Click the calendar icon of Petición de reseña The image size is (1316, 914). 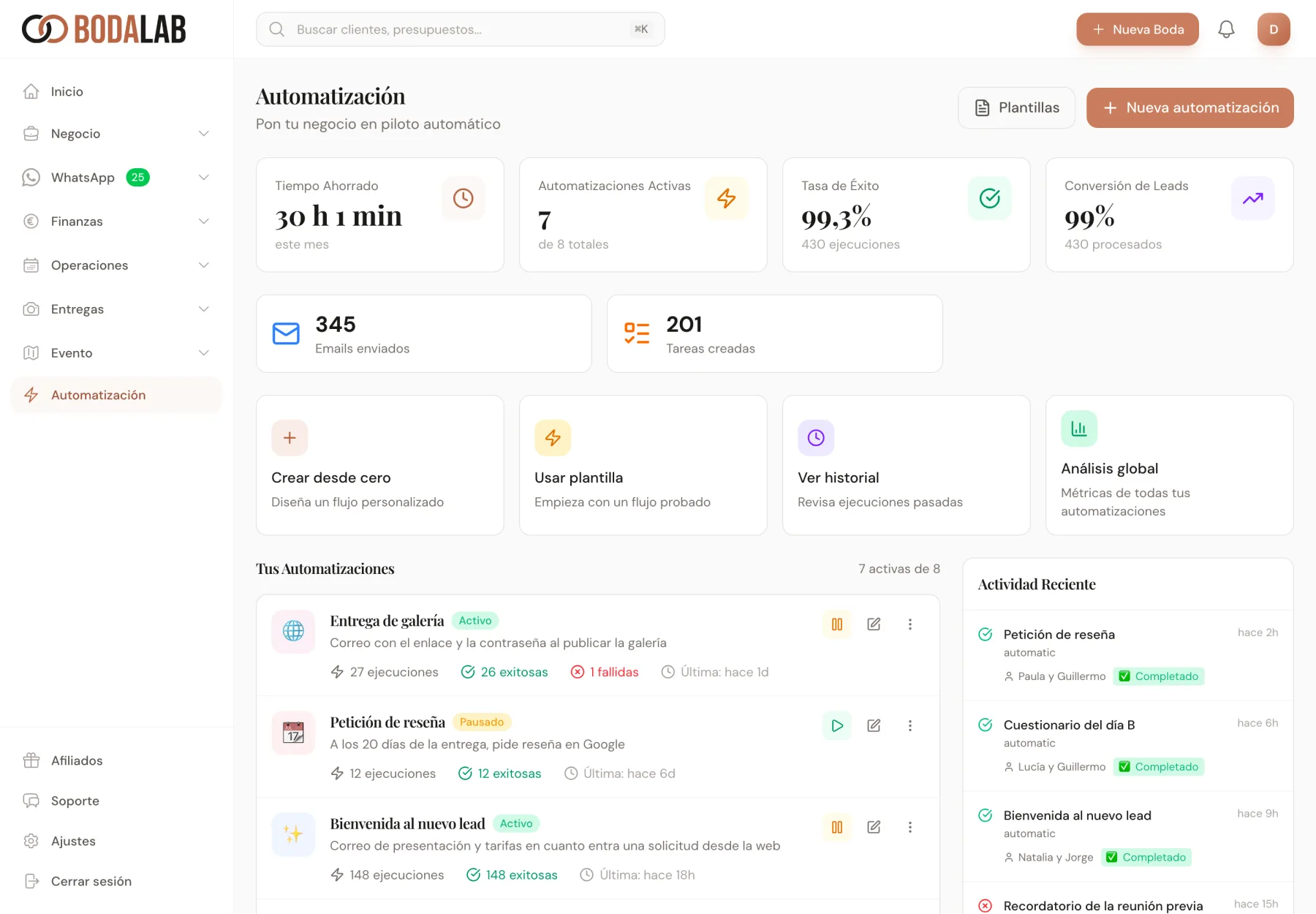click(x=293, y=733)
